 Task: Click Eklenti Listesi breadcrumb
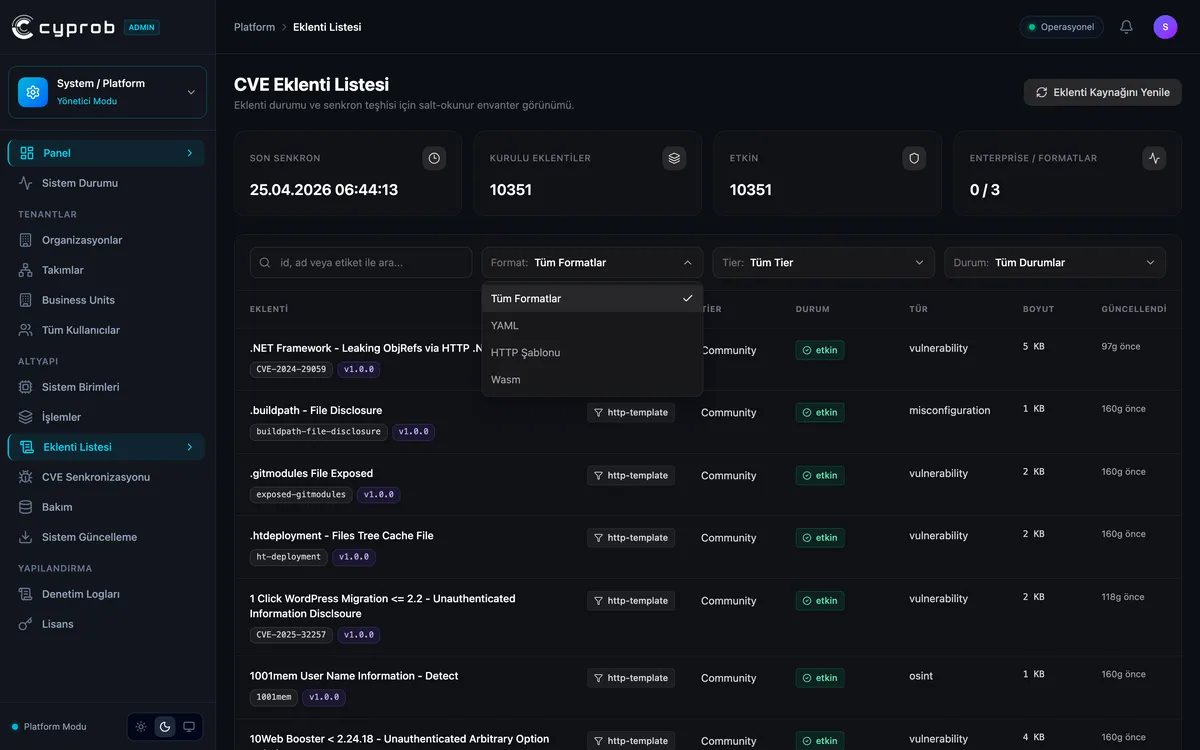coord(327,27)
